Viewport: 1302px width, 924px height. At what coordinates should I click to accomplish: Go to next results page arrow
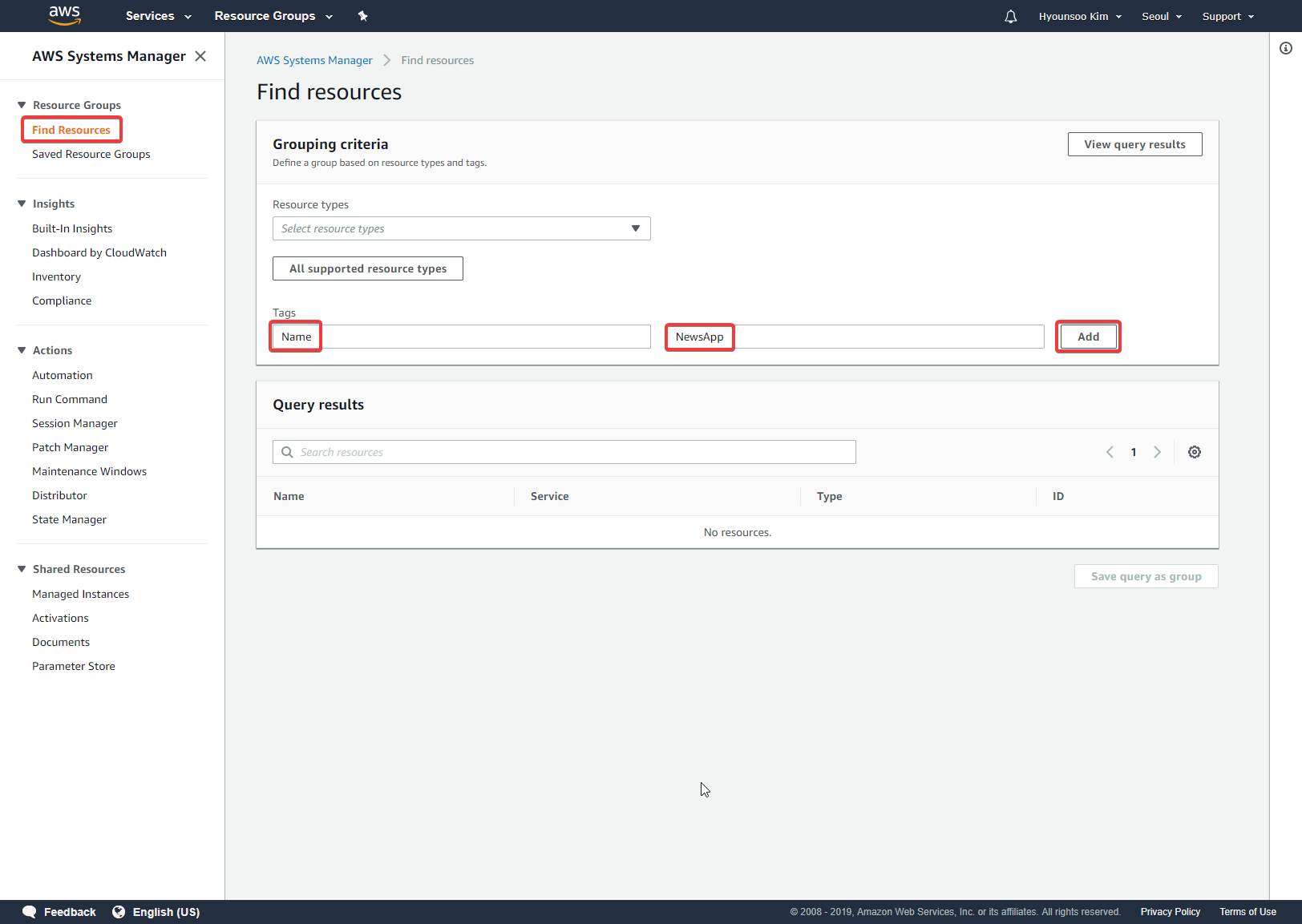point(1157,452)
